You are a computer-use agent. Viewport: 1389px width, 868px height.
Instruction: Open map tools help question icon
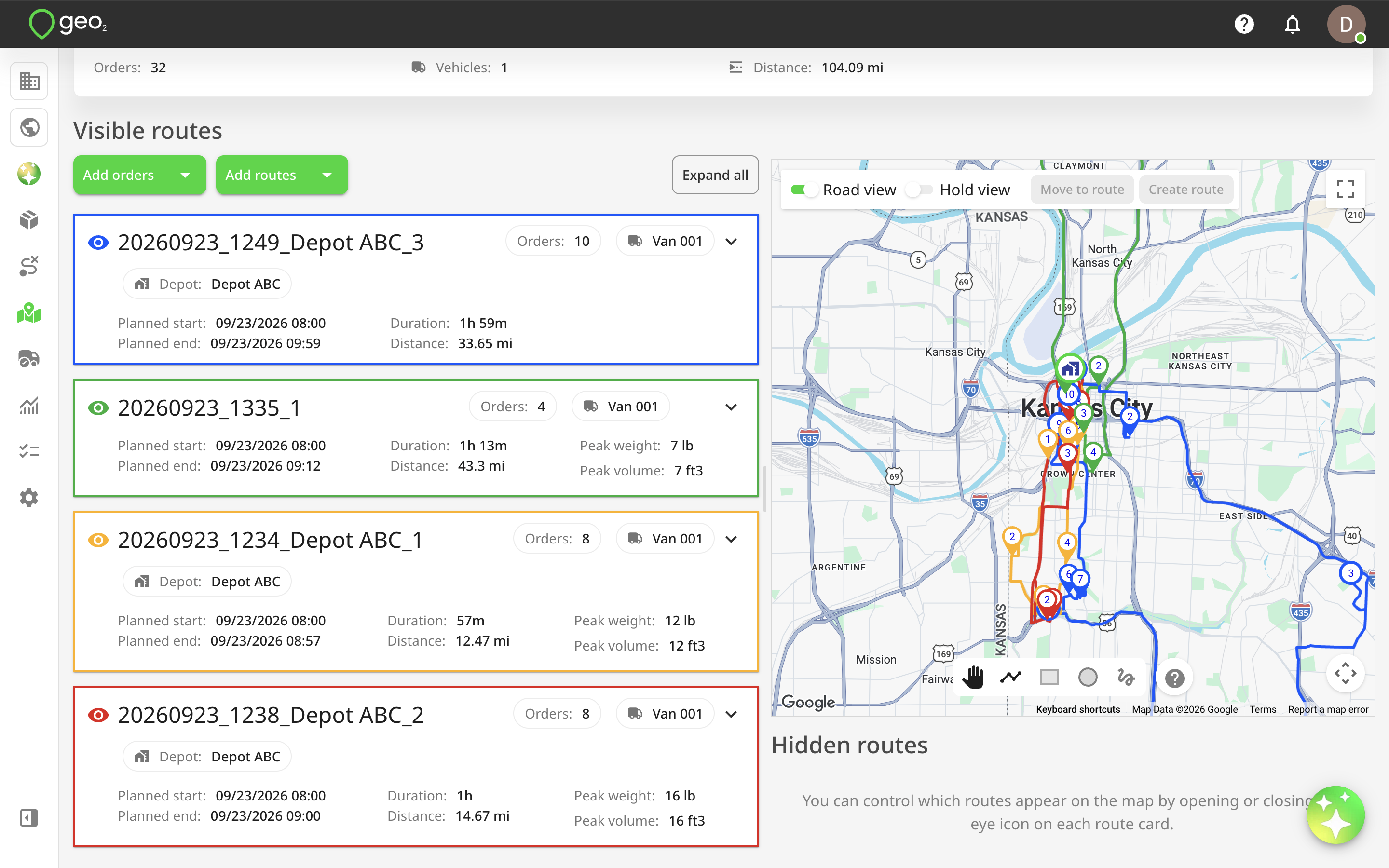coord(1174,678)
